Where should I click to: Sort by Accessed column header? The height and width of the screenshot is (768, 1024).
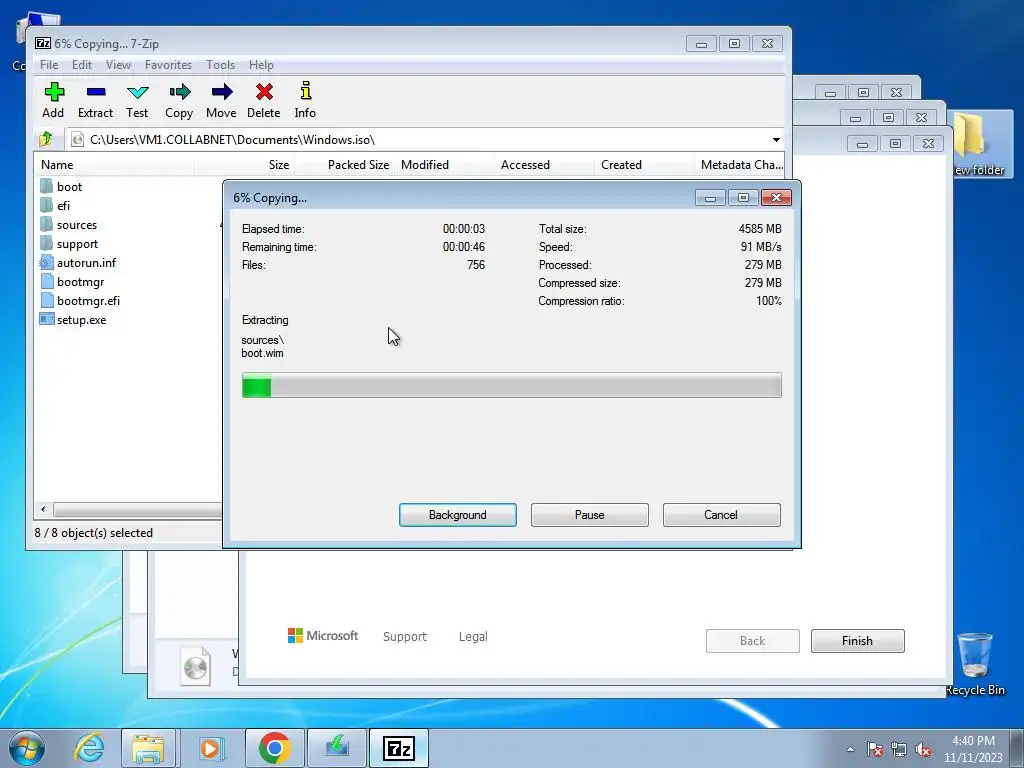pyautogui.click(x=544, y=165)
